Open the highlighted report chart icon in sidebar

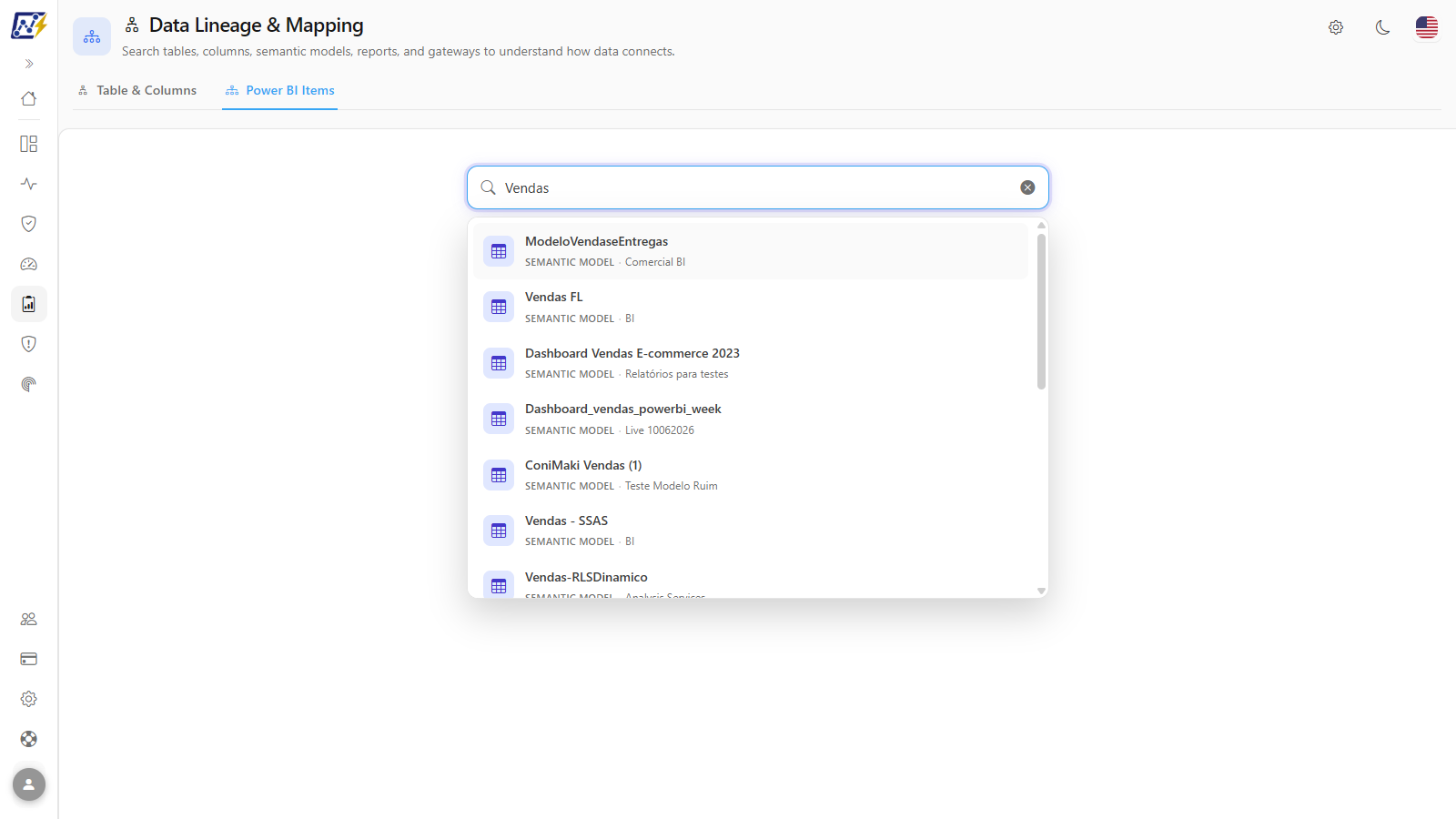(29, 304)
